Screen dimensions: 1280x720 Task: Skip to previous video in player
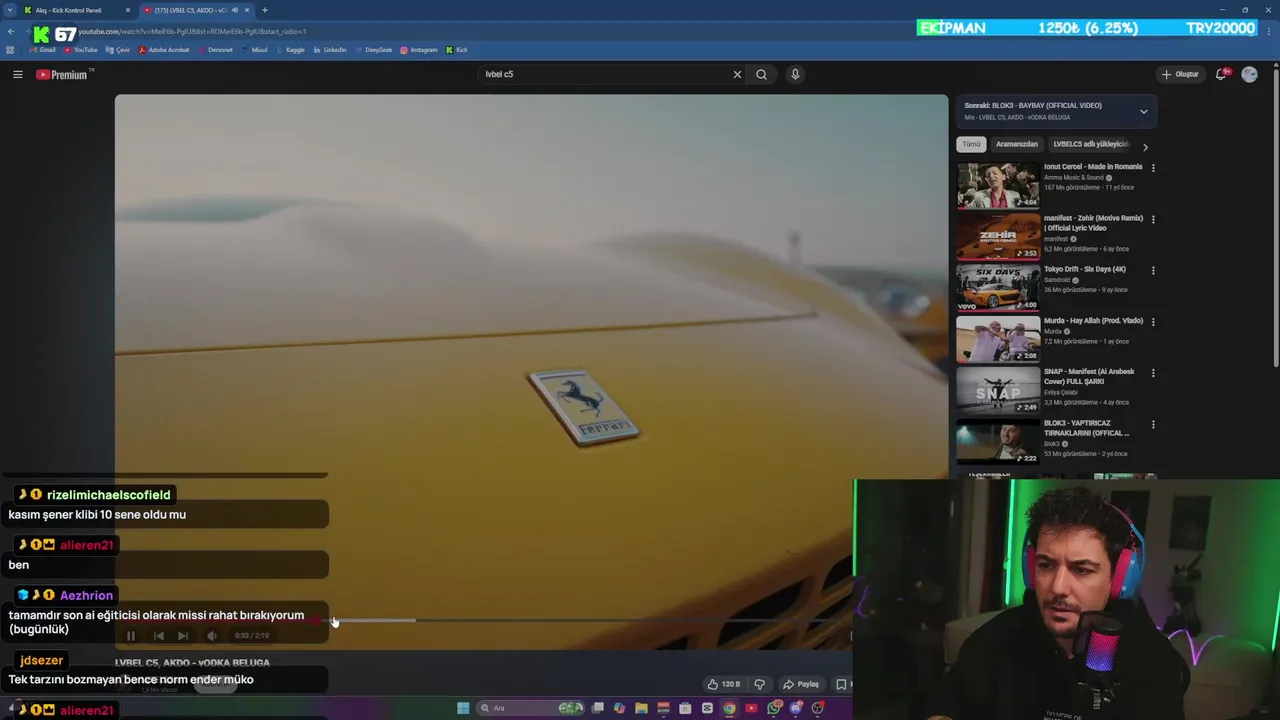click(158, 635)
